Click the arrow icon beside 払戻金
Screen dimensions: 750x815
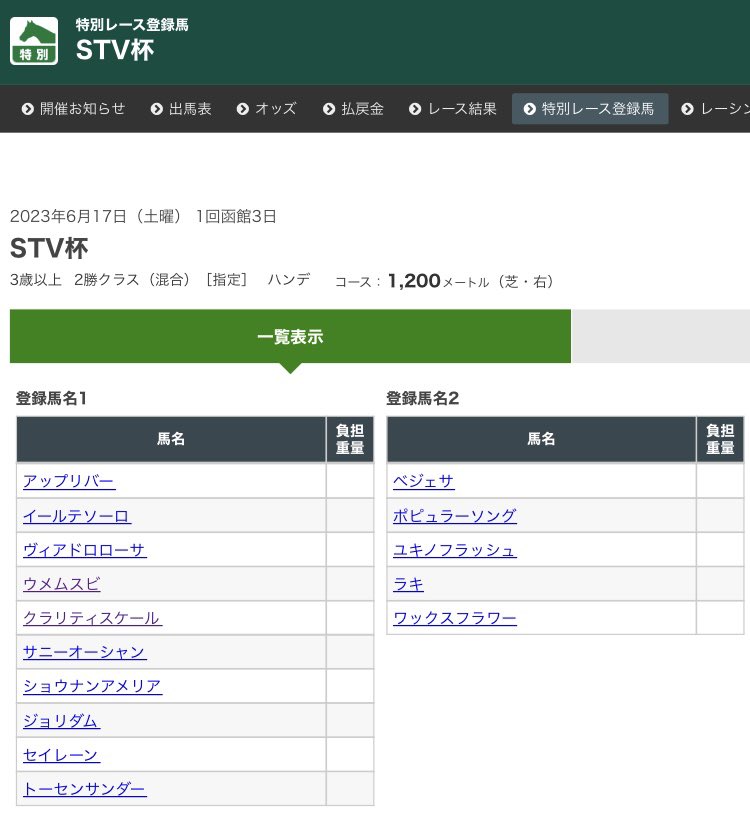(329, 109)
